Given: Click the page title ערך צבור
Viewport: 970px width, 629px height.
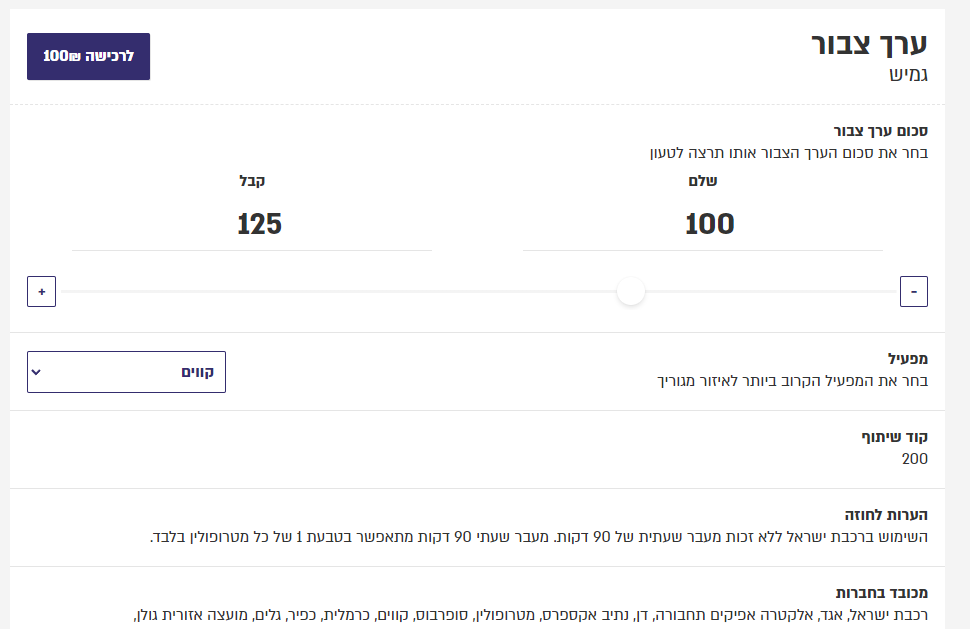Looking at the screenshot, I should click(870, 43).
